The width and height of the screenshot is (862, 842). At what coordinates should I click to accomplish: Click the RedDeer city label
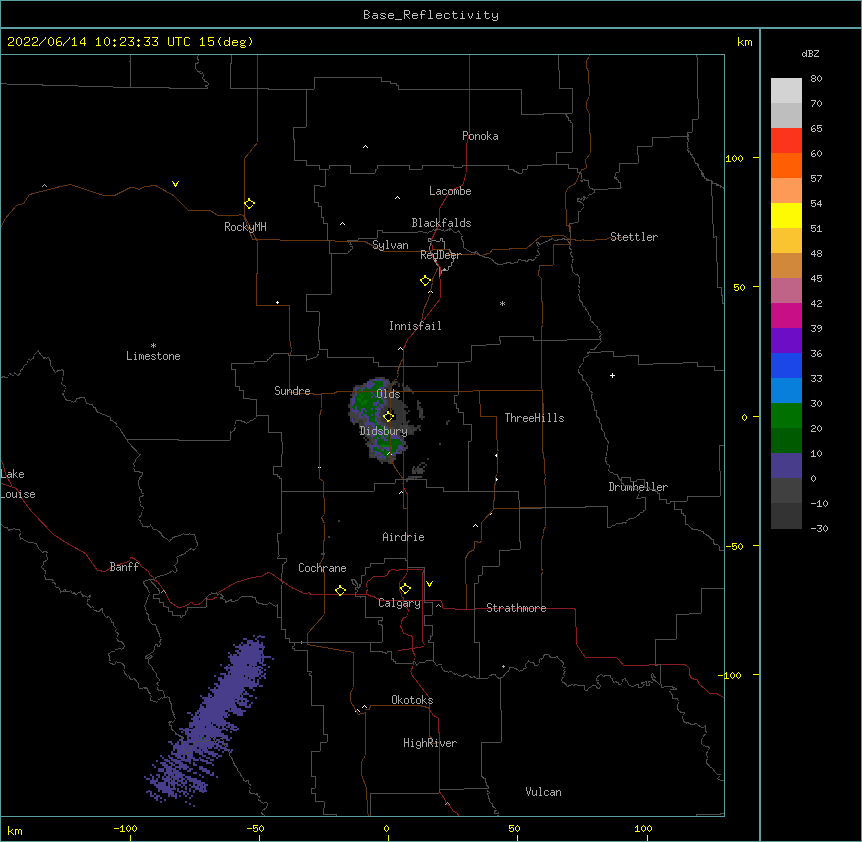click(x=440, y=255)
